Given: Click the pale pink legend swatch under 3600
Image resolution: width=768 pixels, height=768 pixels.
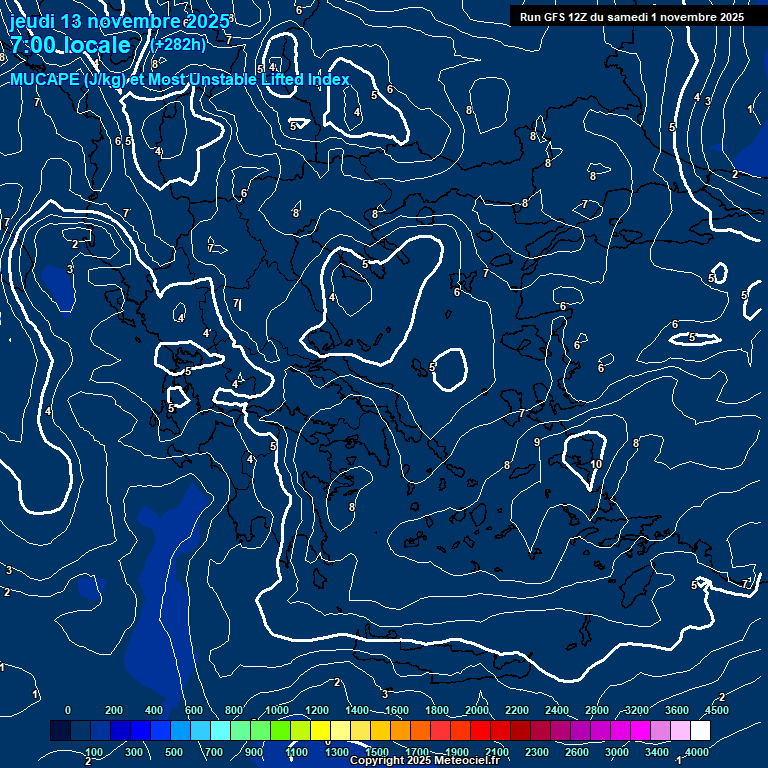Looking at the screenshot, I should point(680,730).
